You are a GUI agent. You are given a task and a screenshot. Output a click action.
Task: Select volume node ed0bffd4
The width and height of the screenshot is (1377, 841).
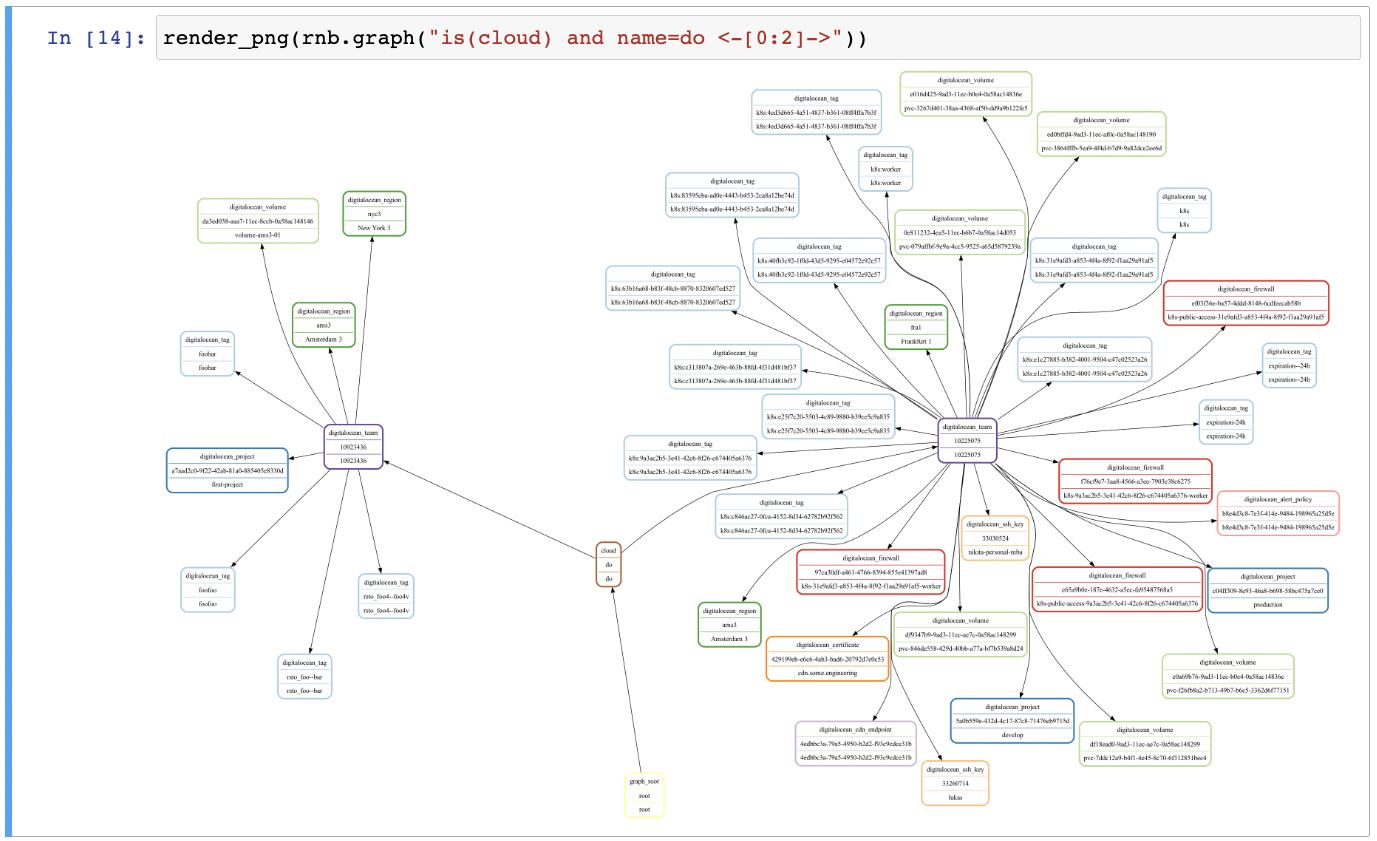click(1101, 134)
